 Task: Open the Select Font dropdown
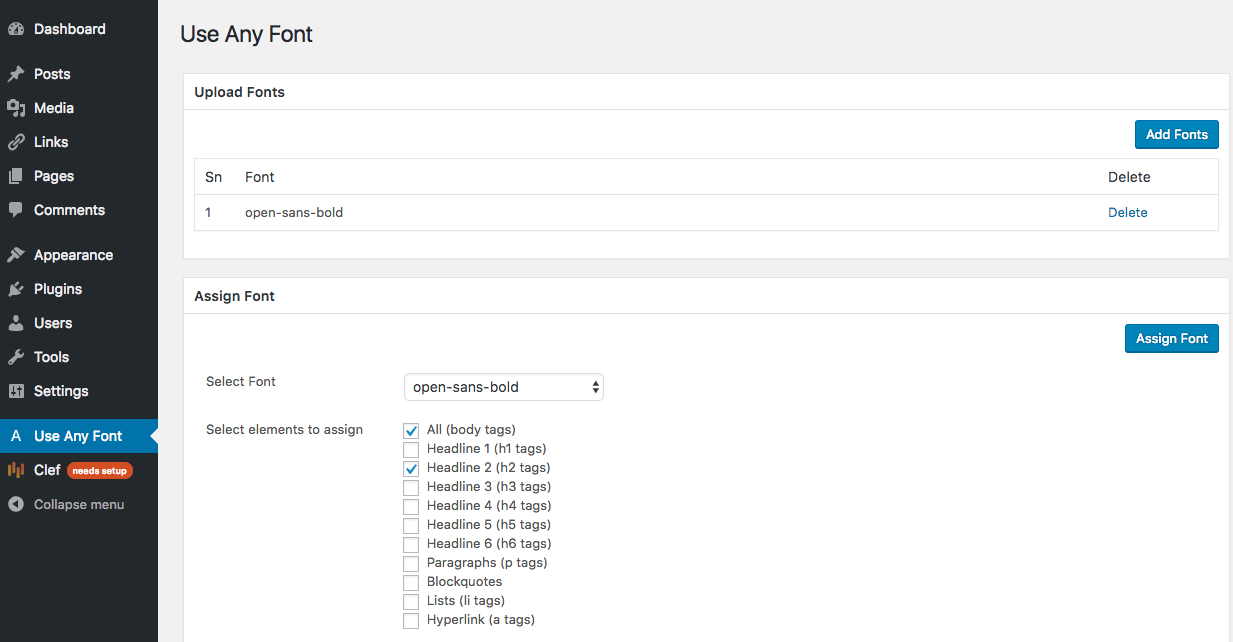pyautogui.click(x=504, y=387)
